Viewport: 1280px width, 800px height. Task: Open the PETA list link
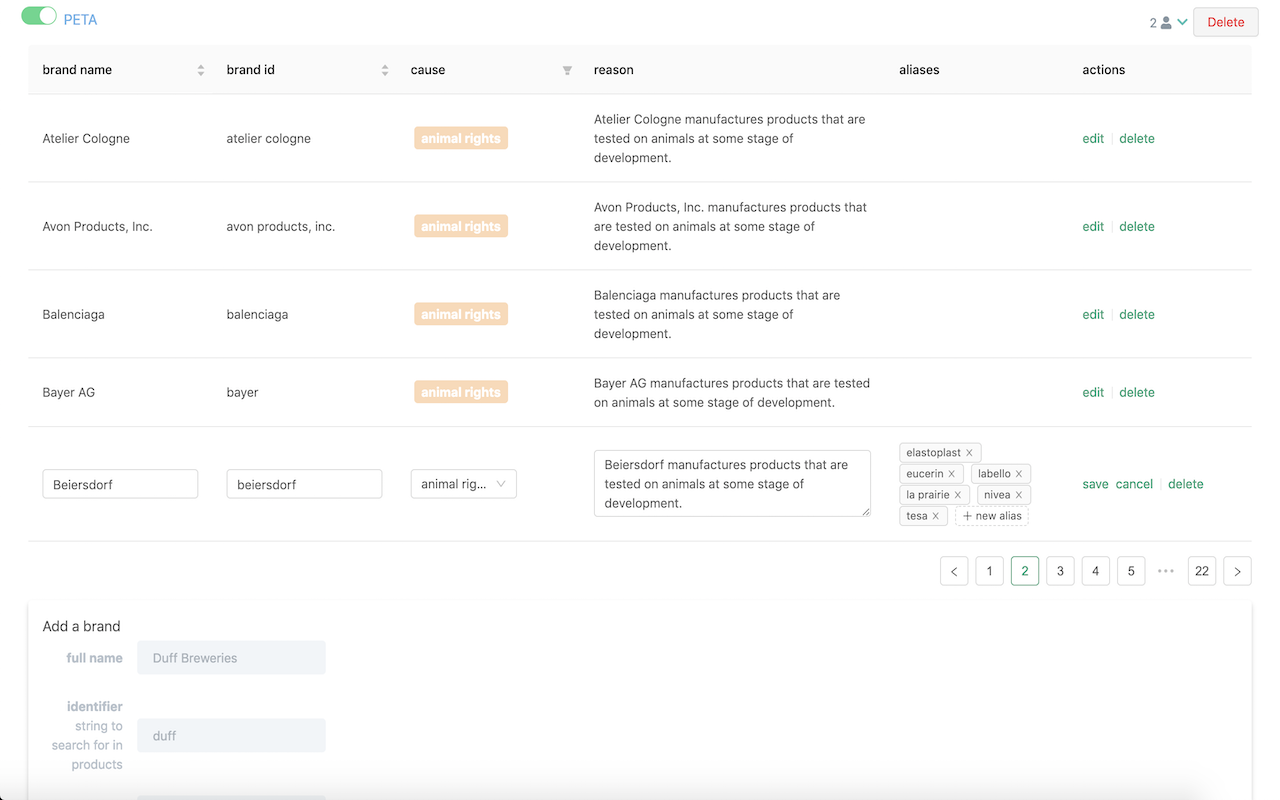point(80,20)
